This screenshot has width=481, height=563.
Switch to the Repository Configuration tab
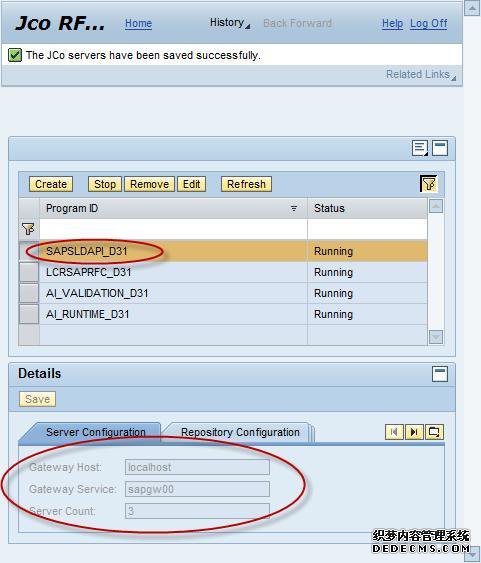click(x=240, y=432)
